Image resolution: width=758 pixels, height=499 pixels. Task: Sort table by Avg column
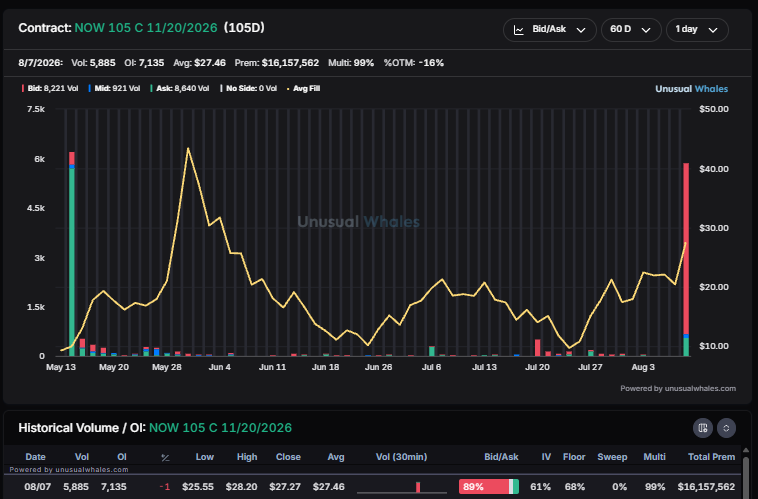coord(336,457)
